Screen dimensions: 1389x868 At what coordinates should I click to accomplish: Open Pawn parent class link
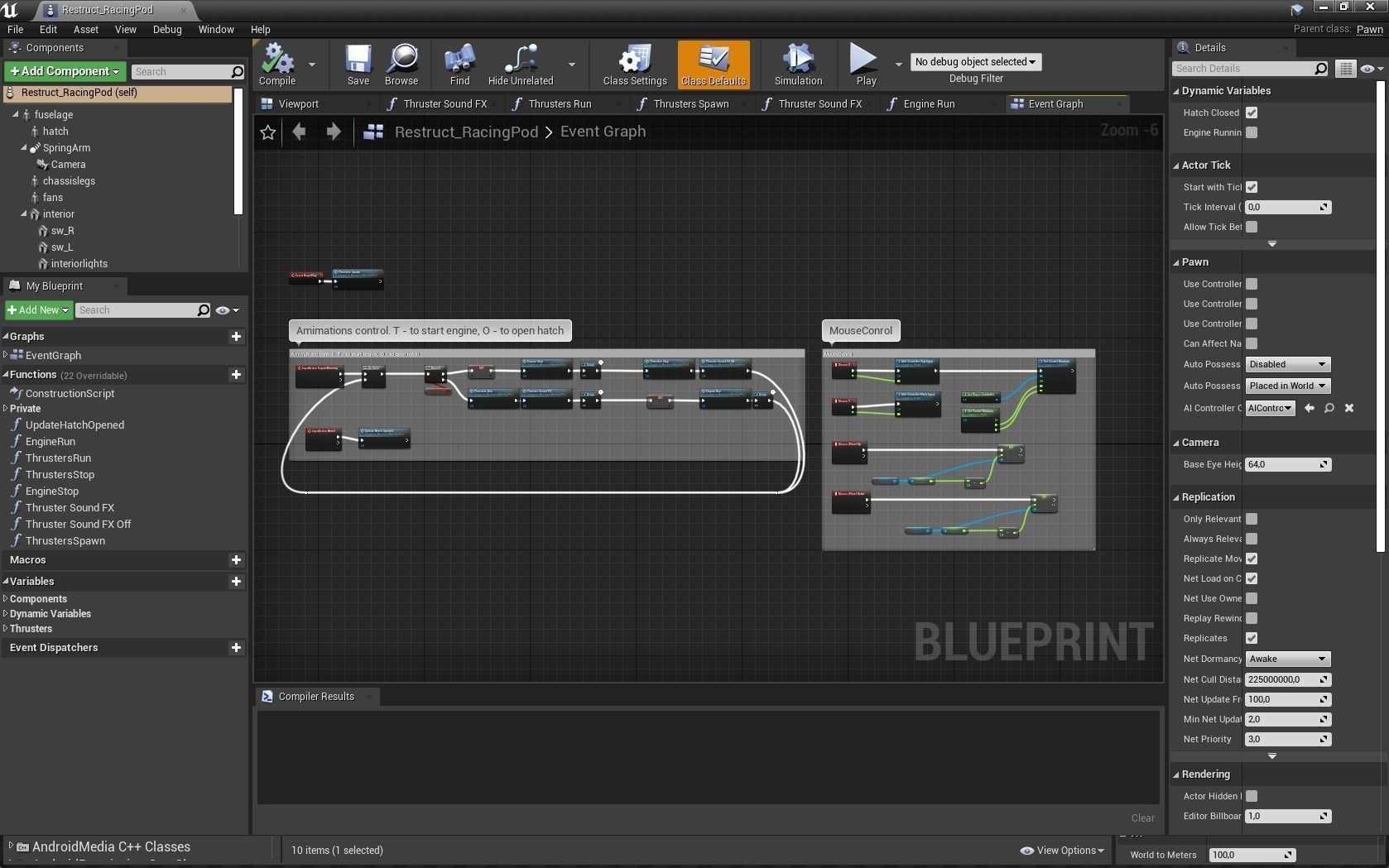point(1369,29)
